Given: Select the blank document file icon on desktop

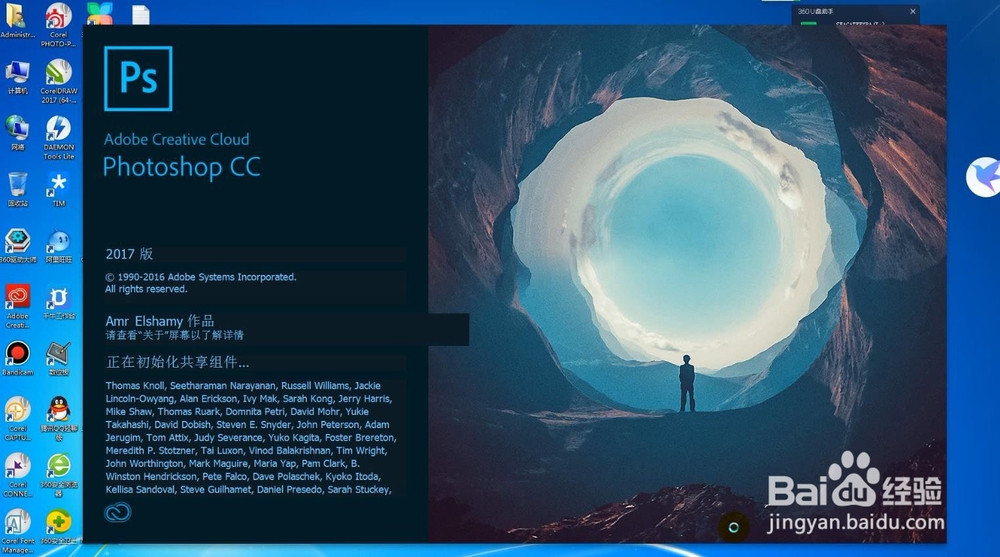Looking at the screenshot, I should pos(141,15).
